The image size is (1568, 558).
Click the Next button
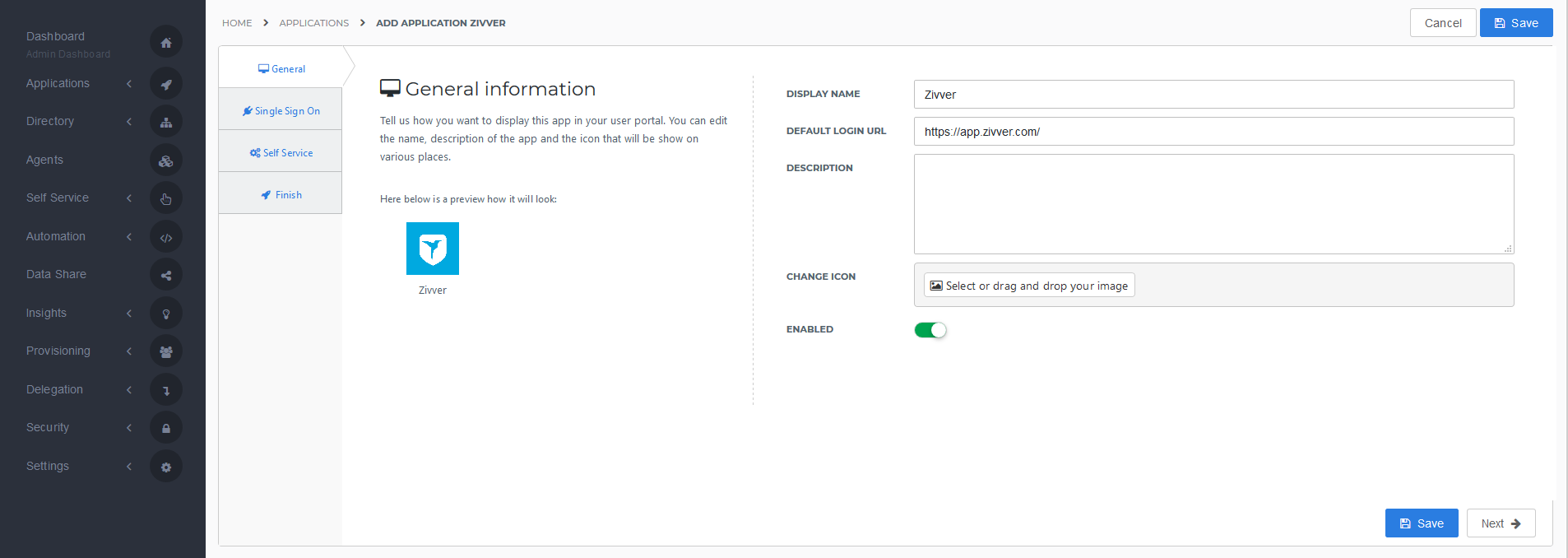(1501, 523)
